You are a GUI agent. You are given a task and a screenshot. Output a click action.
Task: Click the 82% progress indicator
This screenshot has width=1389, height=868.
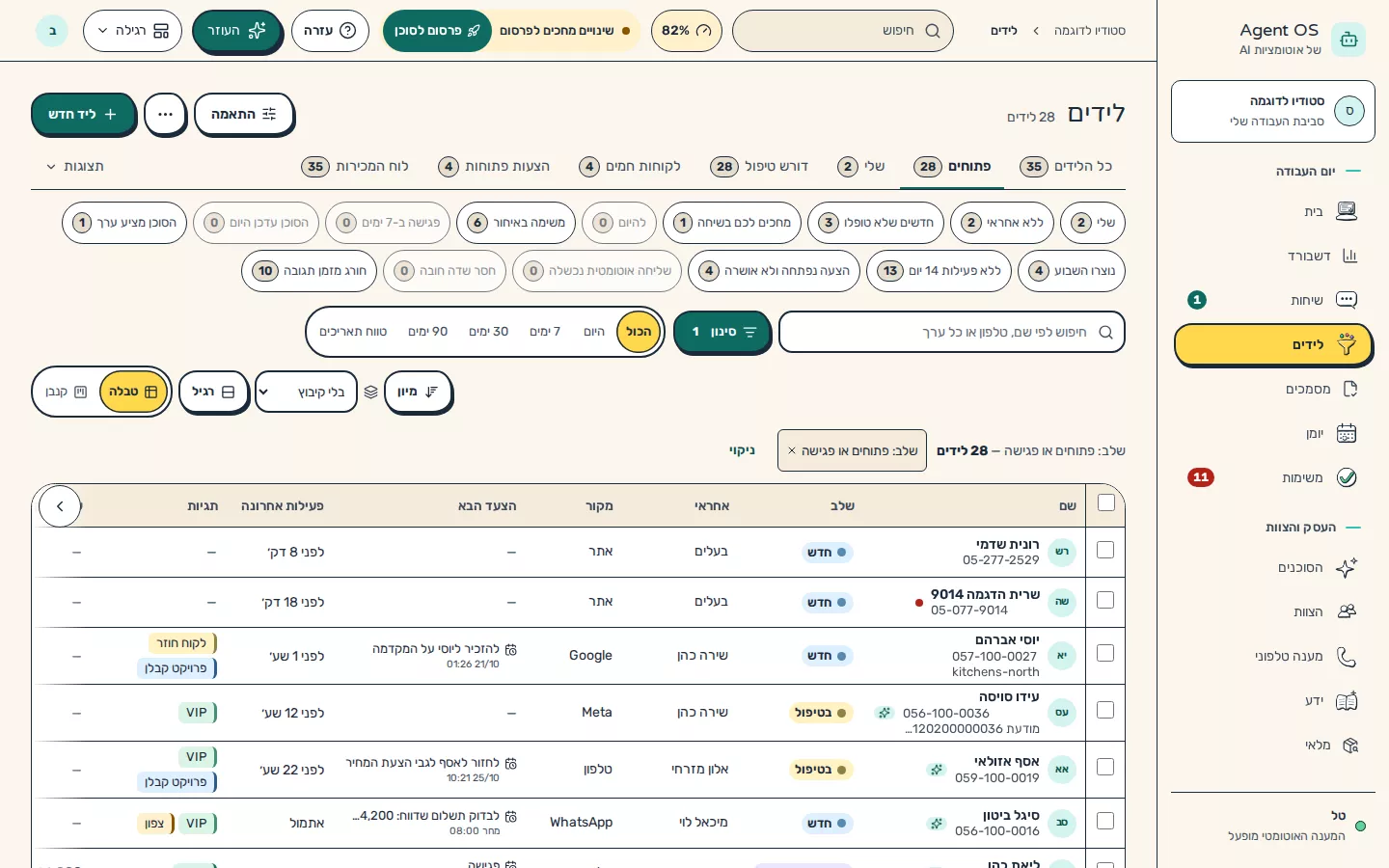[x=686, y=31]
